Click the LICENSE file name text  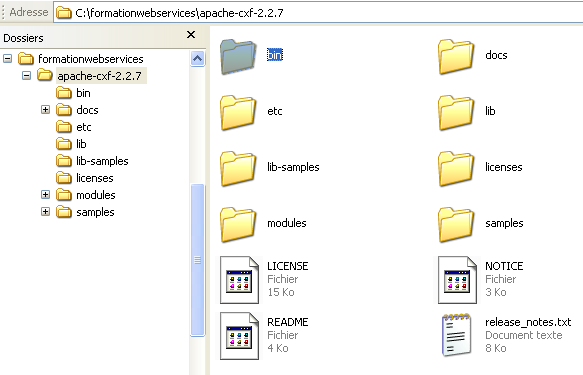point(288,266)
